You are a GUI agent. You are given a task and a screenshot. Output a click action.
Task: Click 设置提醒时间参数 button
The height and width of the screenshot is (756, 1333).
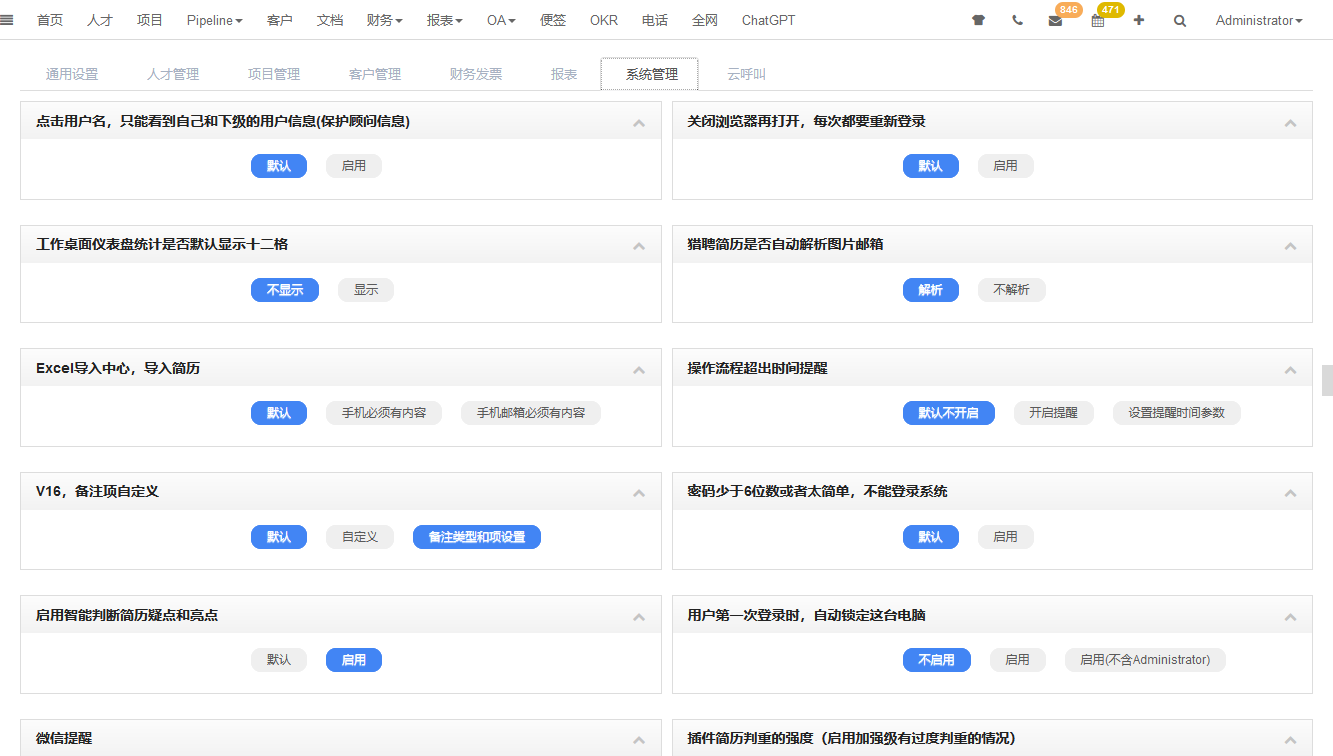point(1176,412)
